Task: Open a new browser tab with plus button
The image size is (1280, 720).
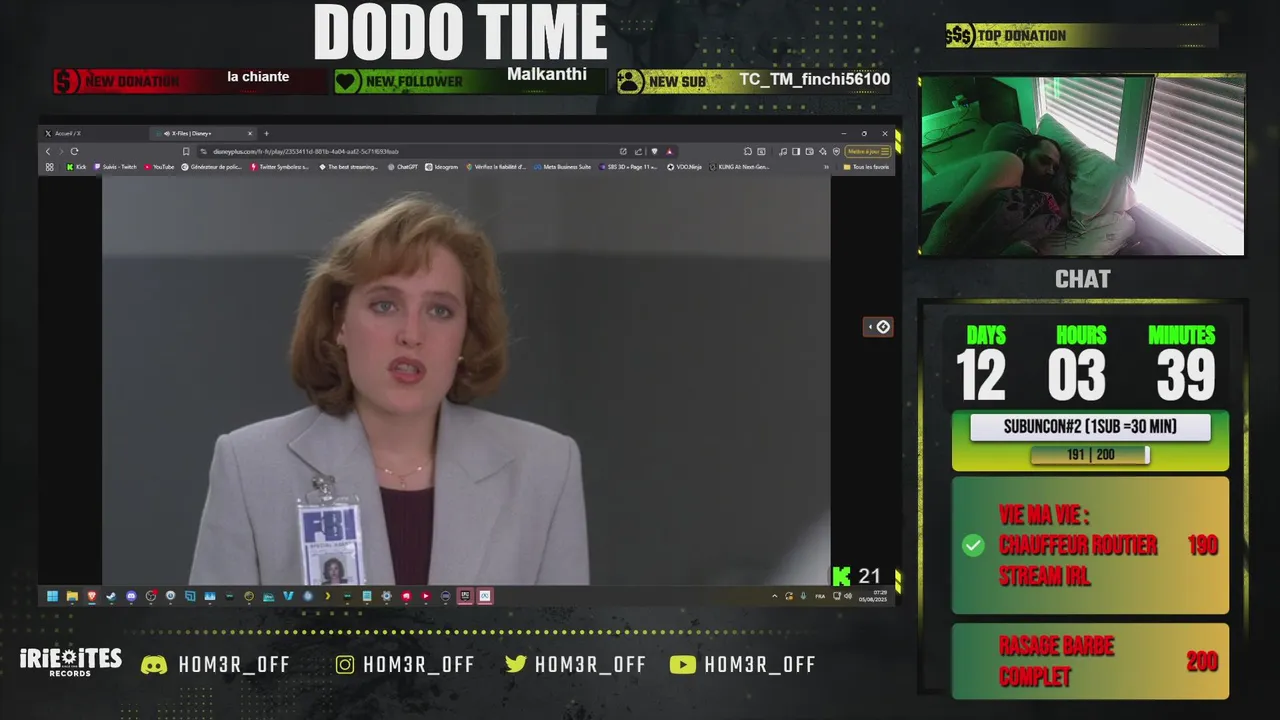Action: [x=266, y=133]
